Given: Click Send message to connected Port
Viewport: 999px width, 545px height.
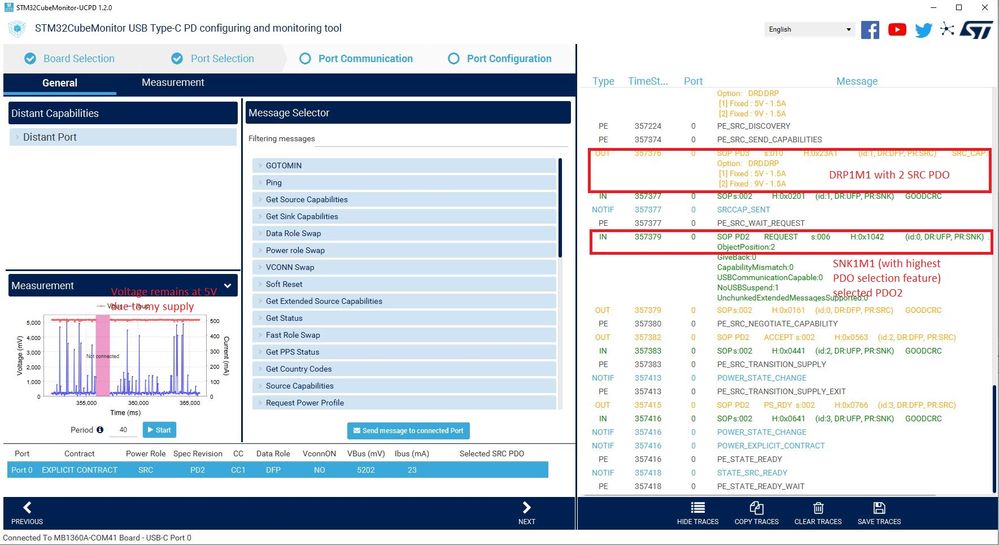Looking at the screenshot, I should pyautogui.click(x=408, y=431).
